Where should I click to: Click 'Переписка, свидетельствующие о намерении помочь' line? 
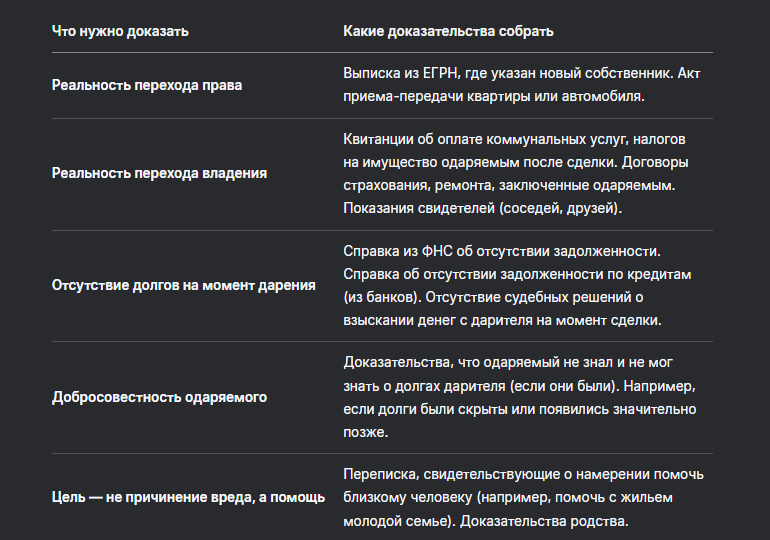pos(523,474)
